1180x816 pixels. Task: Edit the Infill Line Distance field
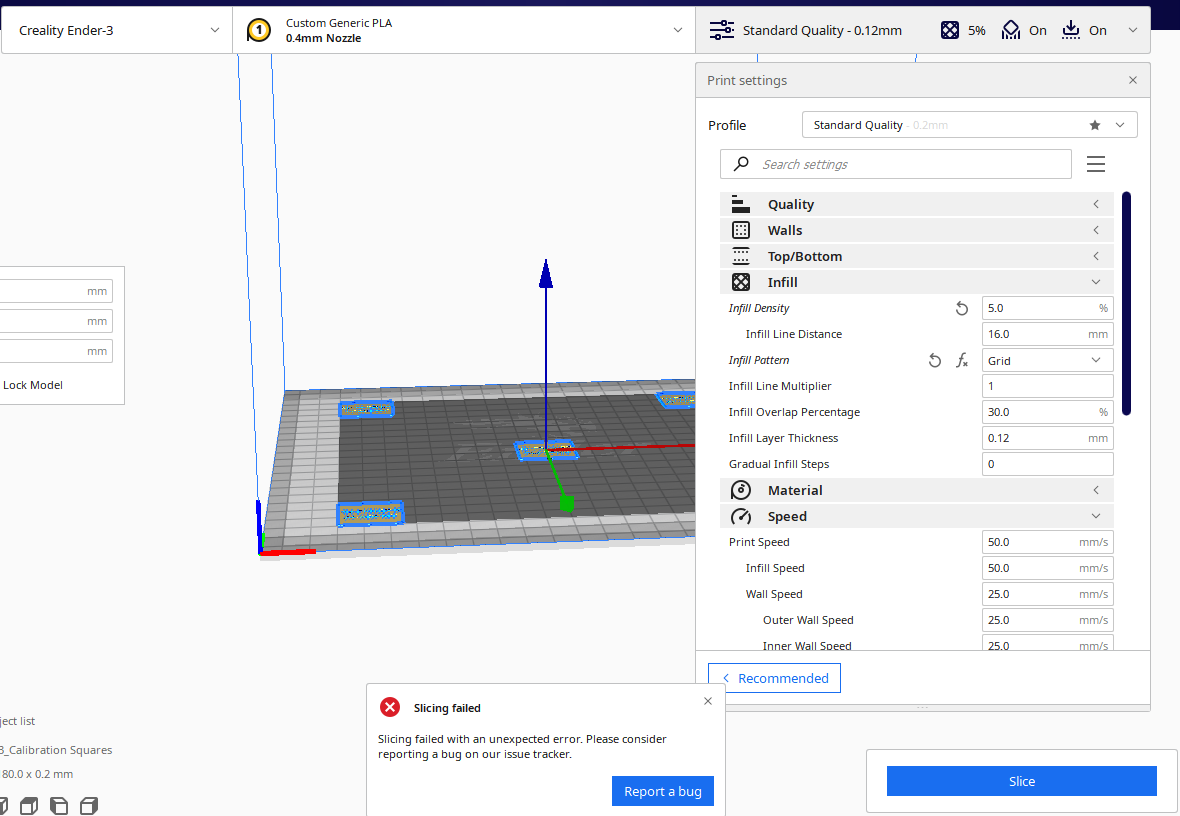1047,334
